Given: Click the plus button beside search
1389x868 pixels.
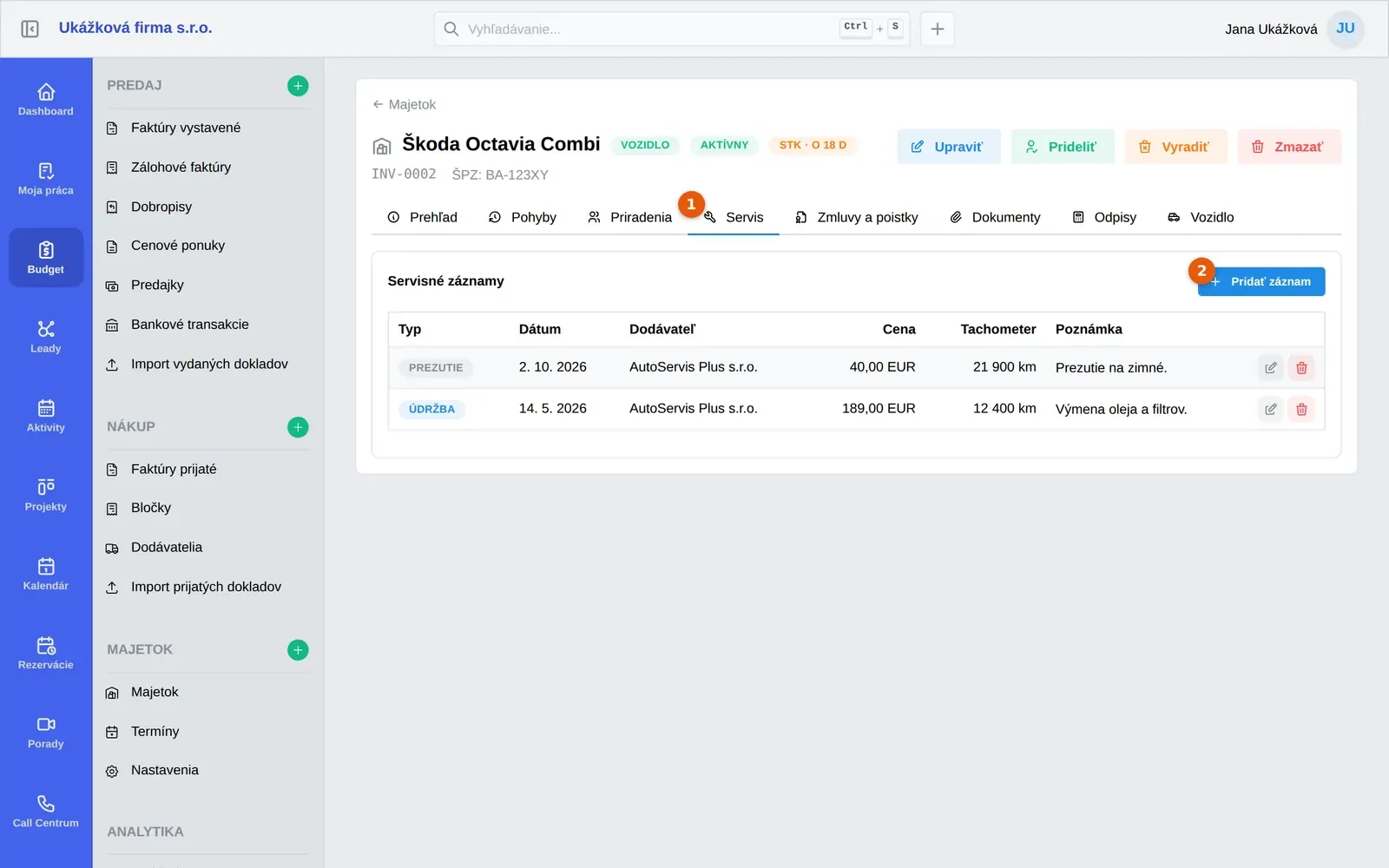Looking at the screenshot, I should 938,29.
